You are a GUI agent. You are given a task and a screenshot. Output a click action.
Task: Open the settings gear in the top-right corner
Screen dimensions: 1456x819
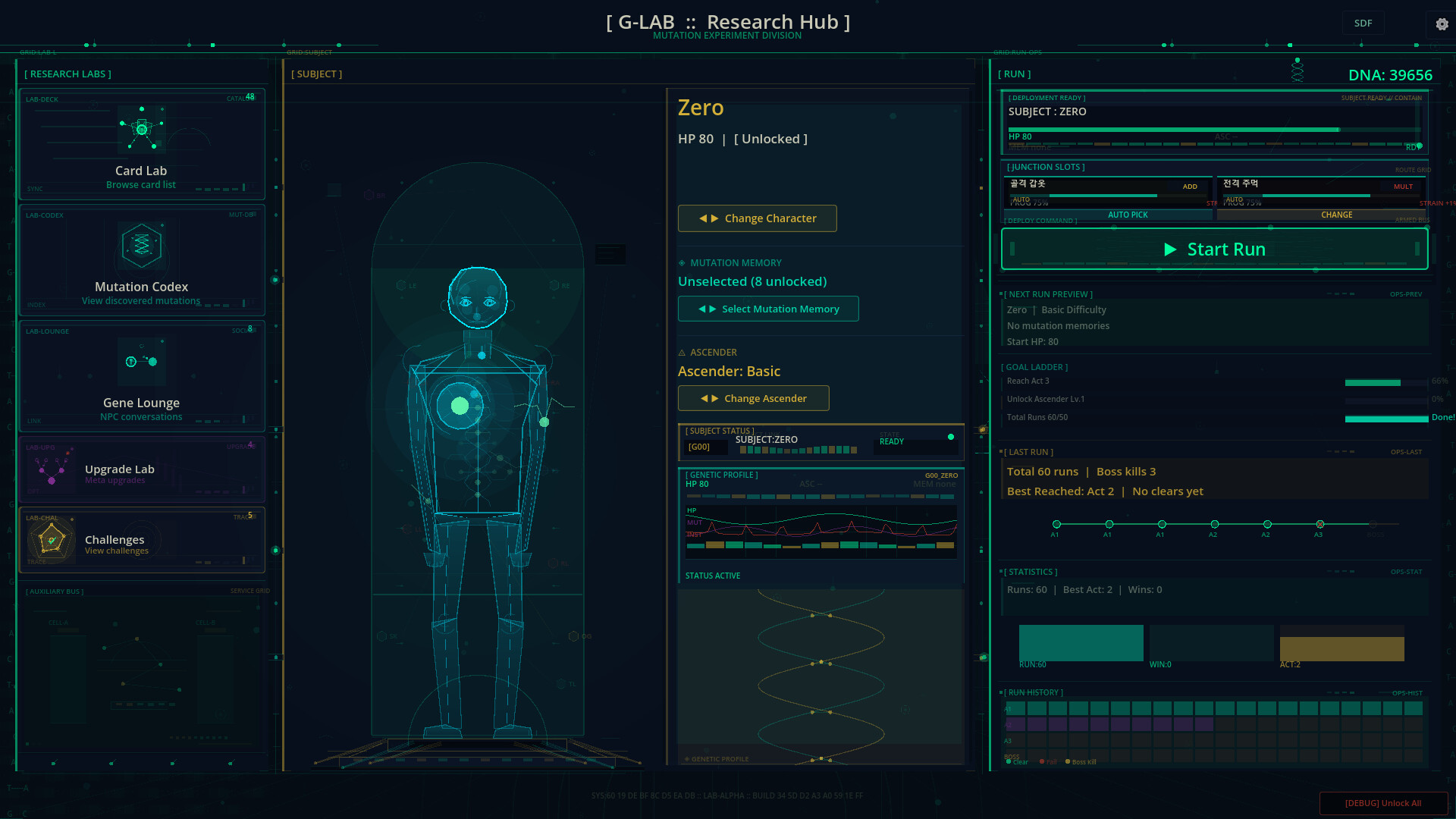pyautogui.click(x=1442, y=24)
